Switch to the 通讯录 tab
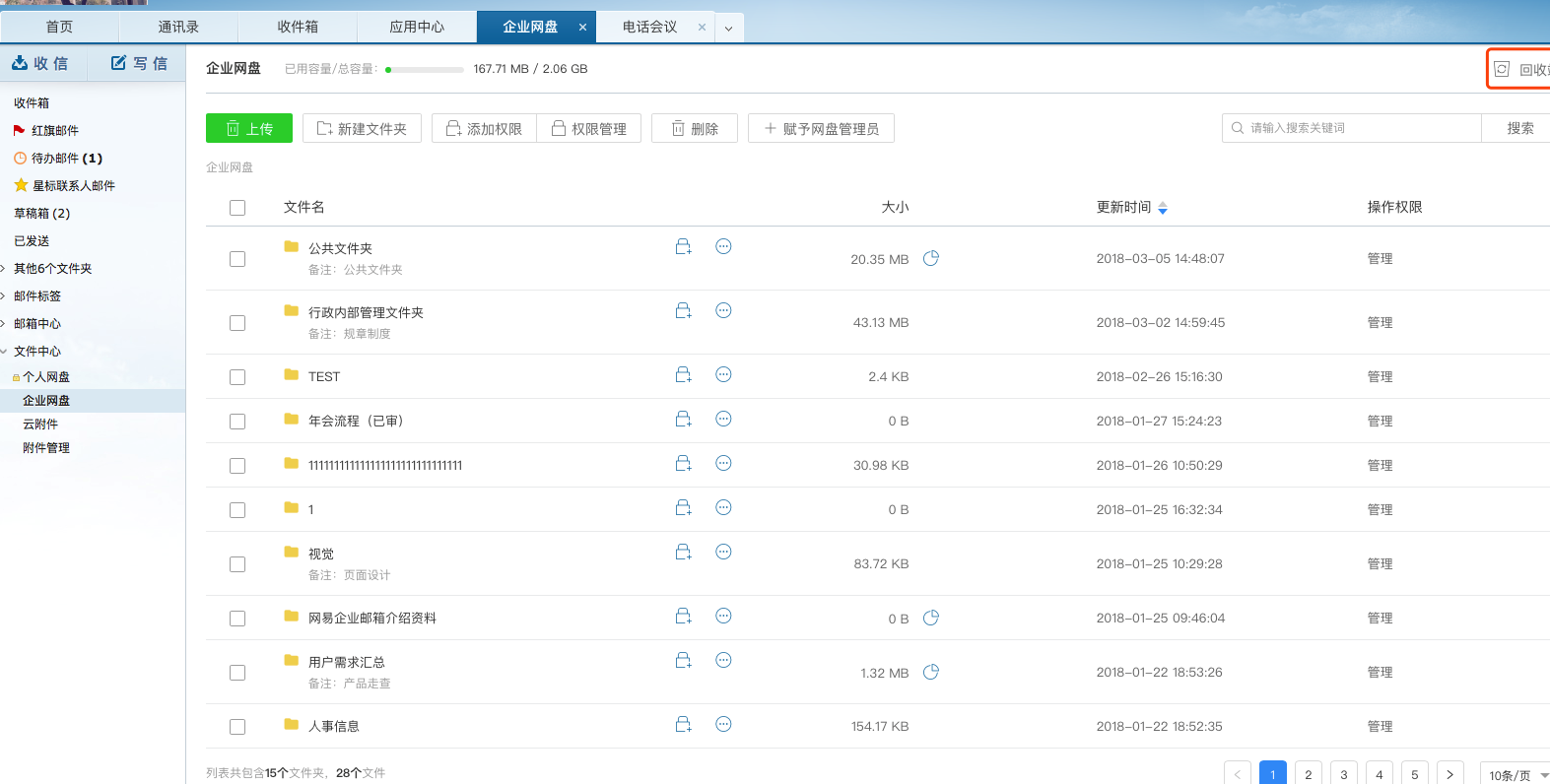The width and height of the screenshot is (1550, 784). 178,28
